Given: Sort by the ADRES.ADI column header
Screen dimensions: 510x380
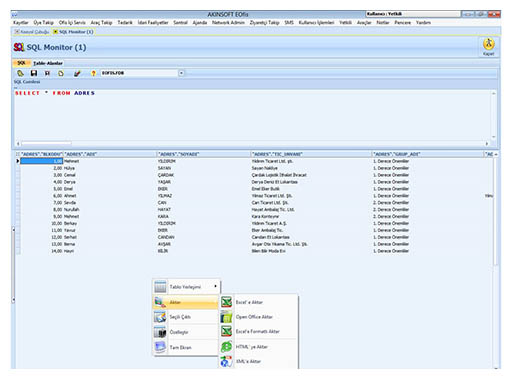Looking at the screenshot, I should coord(110,154).
